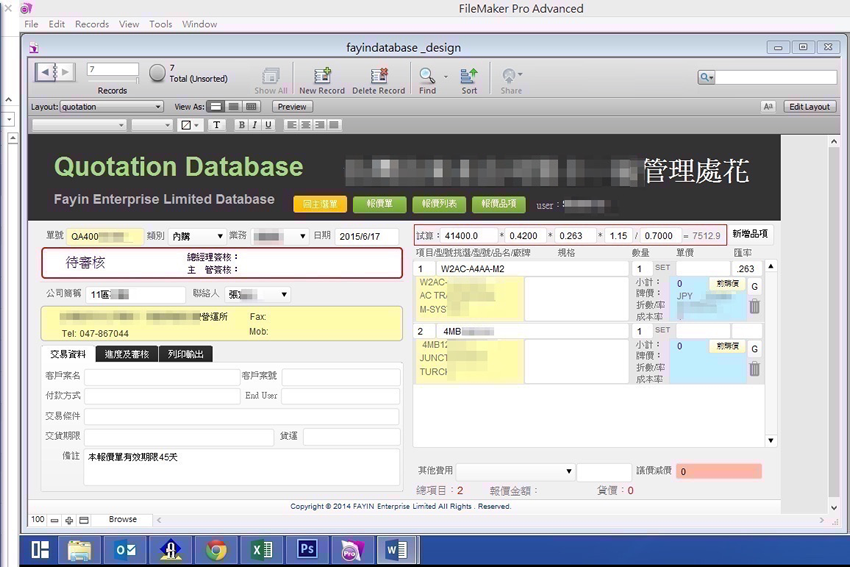Image resolution: width=850 pixels, height=567 pixels.
Task: Toggle bold text formatting
Action: 242,125
